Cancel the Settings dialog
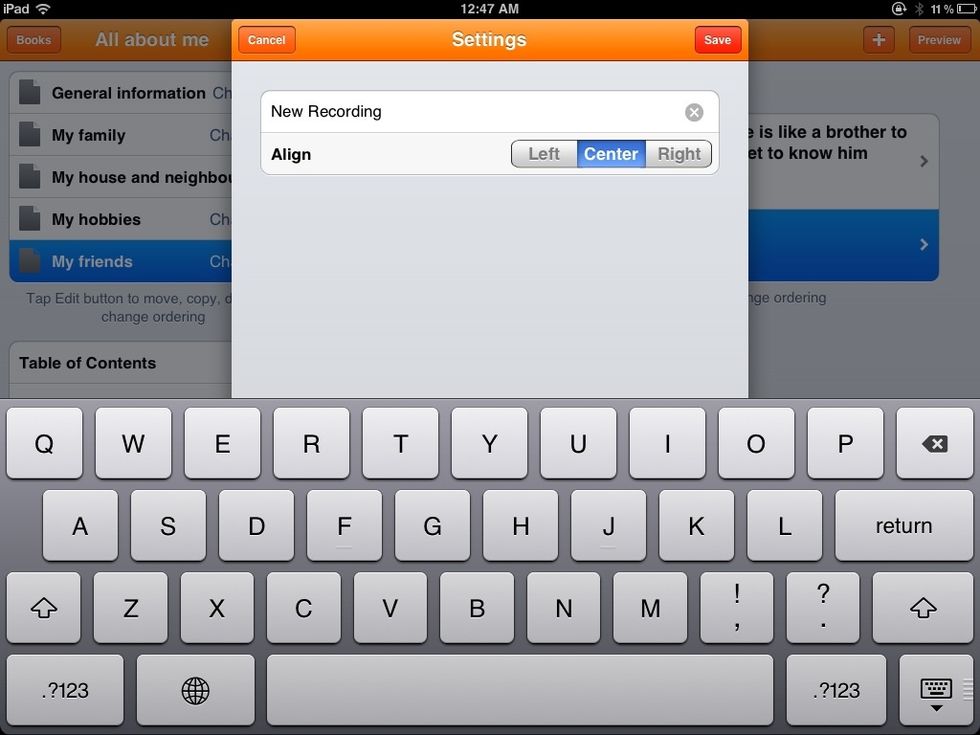The width and height of the screenshot is (980, 735). coord(266,40)
